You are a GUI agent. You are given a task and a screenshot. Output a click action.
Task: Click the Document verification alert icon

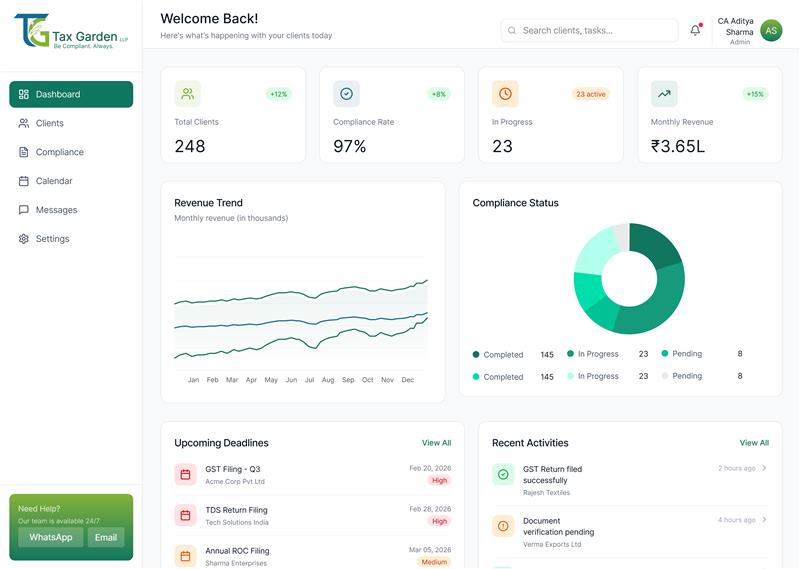(x=503, y=526)
